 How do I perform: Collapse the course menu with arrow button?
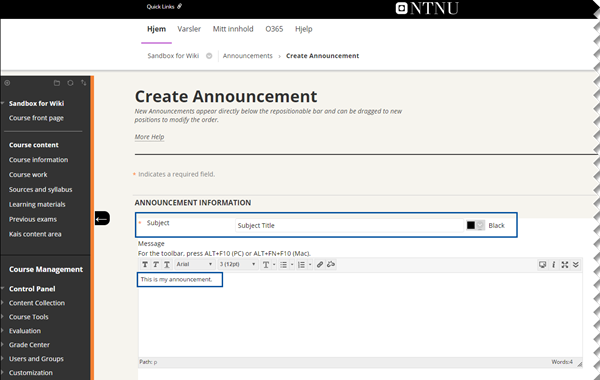pyautogui.click(x=102, y=219)
